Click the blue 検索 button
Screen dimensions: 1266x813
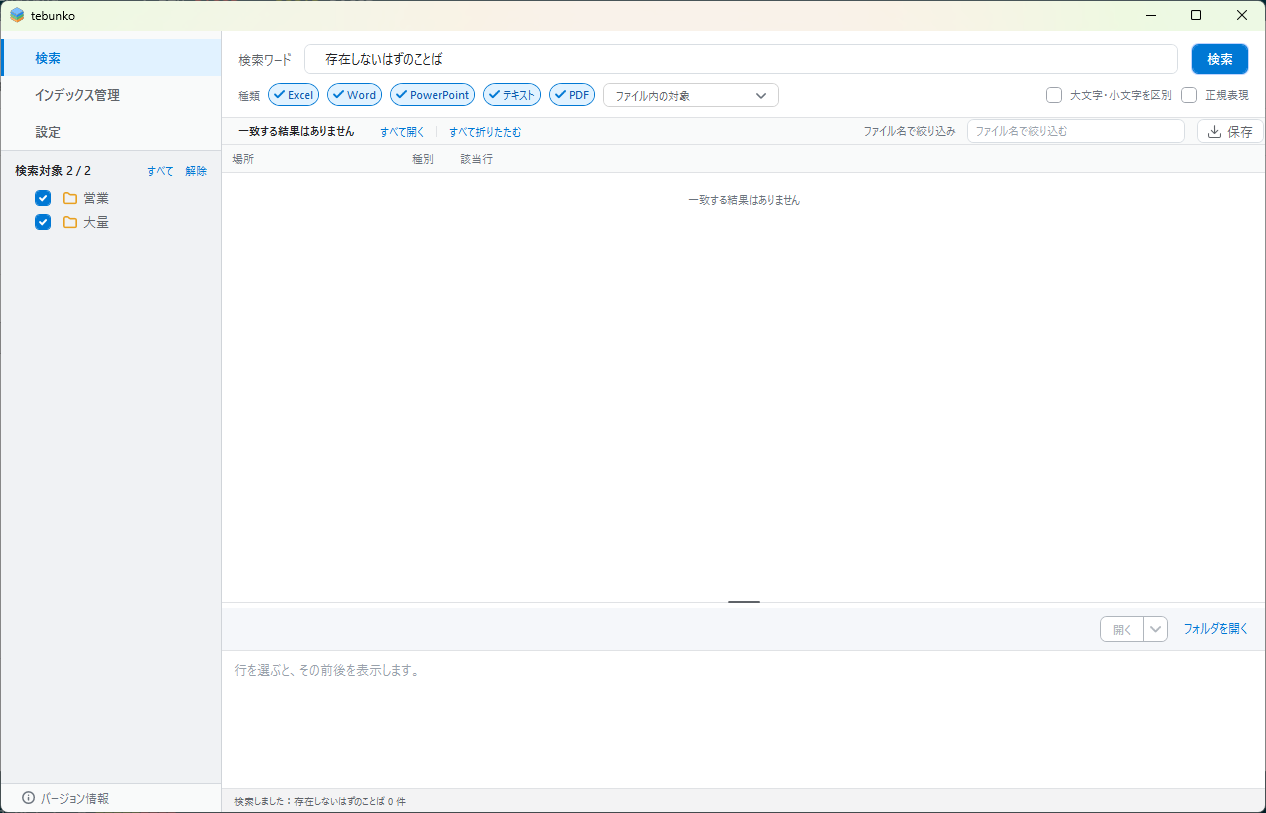1220,59
